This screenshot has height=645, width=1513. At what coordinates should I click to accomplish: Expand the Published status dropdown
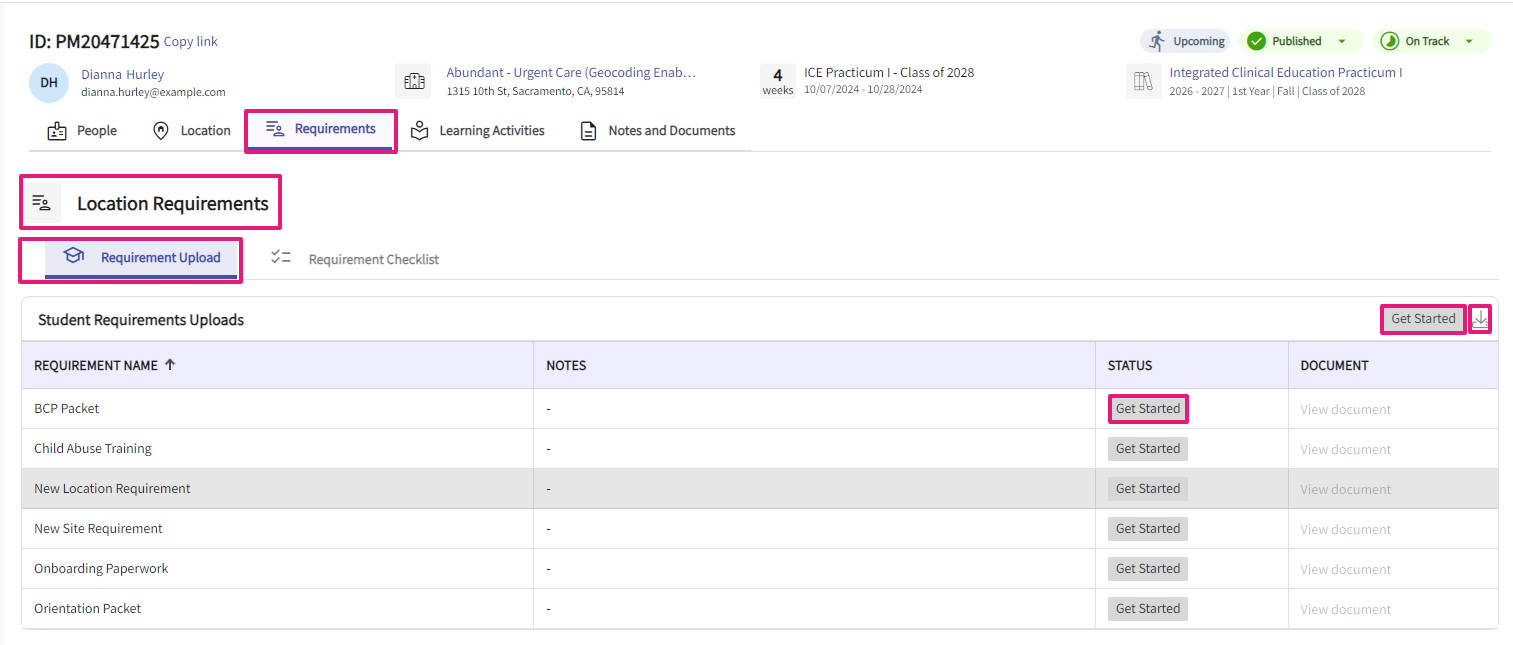pos(1342,41)
